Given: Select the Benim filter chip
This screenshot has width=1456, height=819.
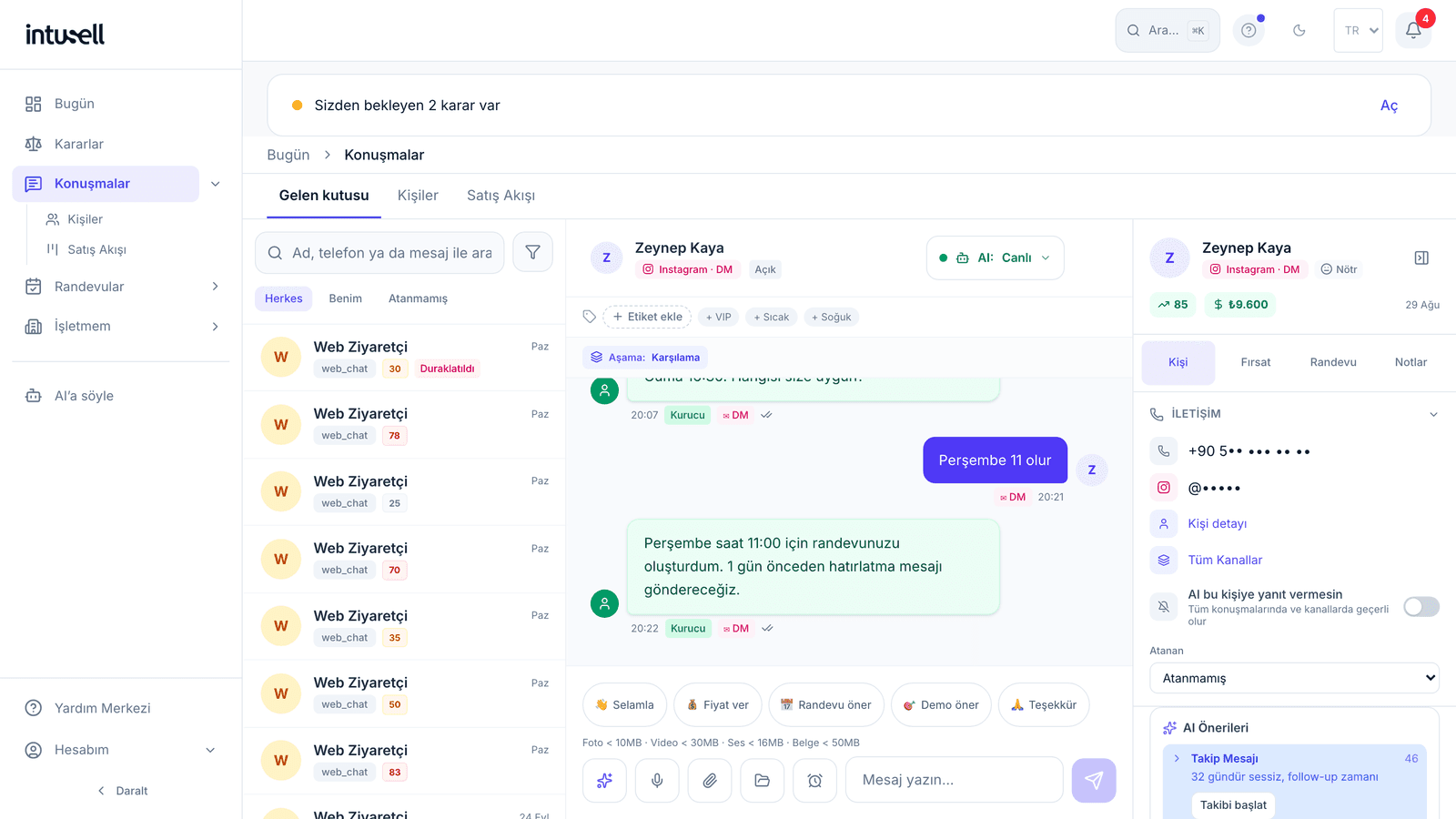Looking at the screenshot, I should click(x=346, y=298).
